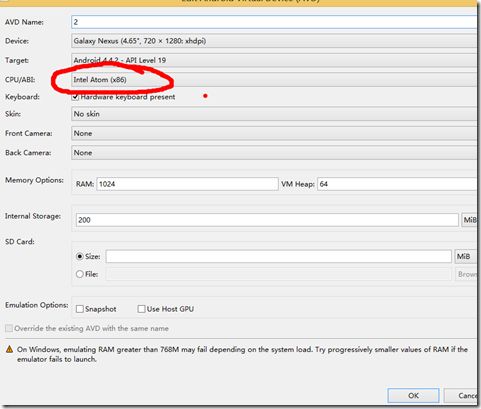Open the Internal Storage MiB unit dropdown
481x409 pixels.
click(469, 220)
